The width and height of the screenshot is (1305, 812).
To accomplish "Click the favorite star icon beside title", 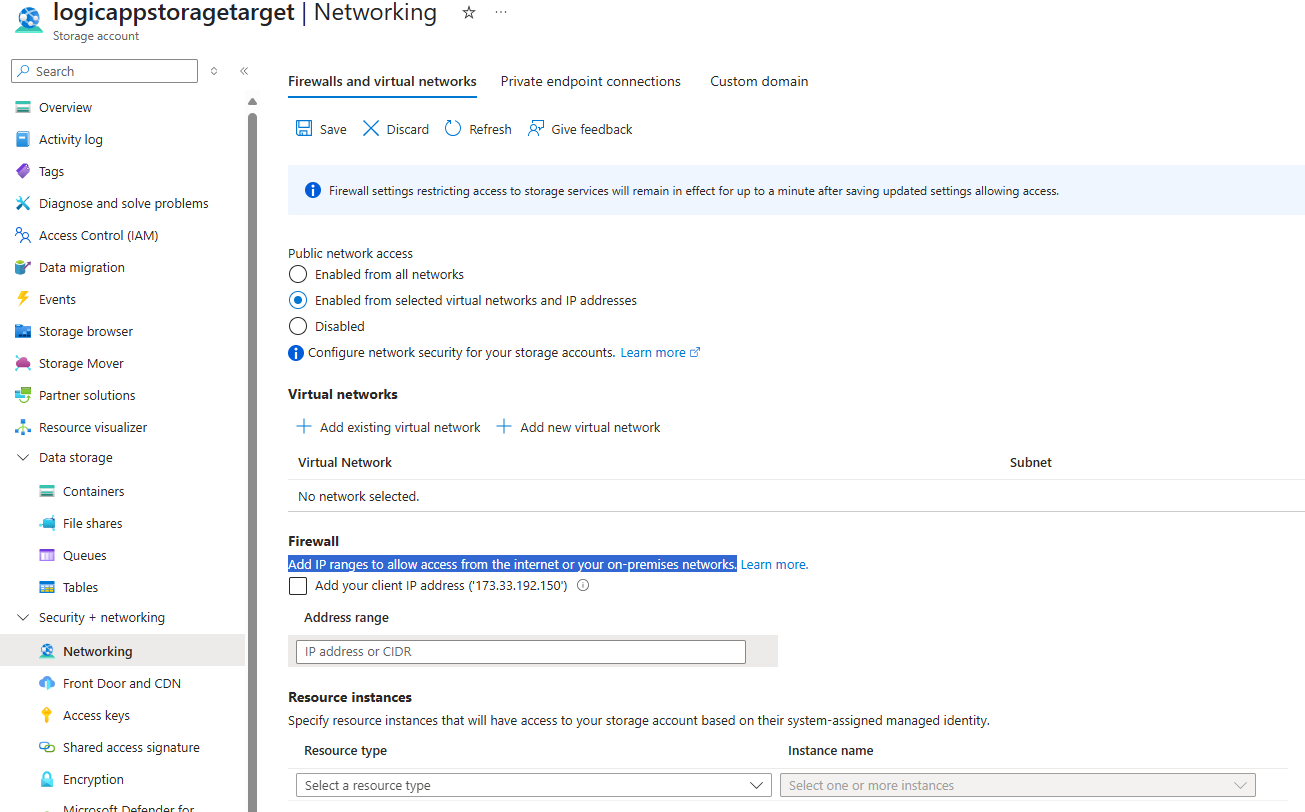I will pyautogui.click(x=469, y=13).
